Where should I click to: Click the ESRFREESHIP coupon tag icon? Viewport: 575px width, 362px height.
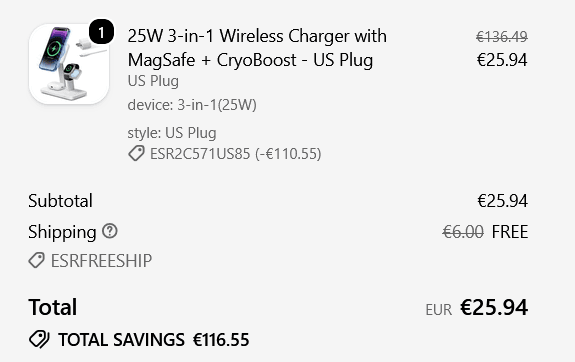[x=37, y=260]
